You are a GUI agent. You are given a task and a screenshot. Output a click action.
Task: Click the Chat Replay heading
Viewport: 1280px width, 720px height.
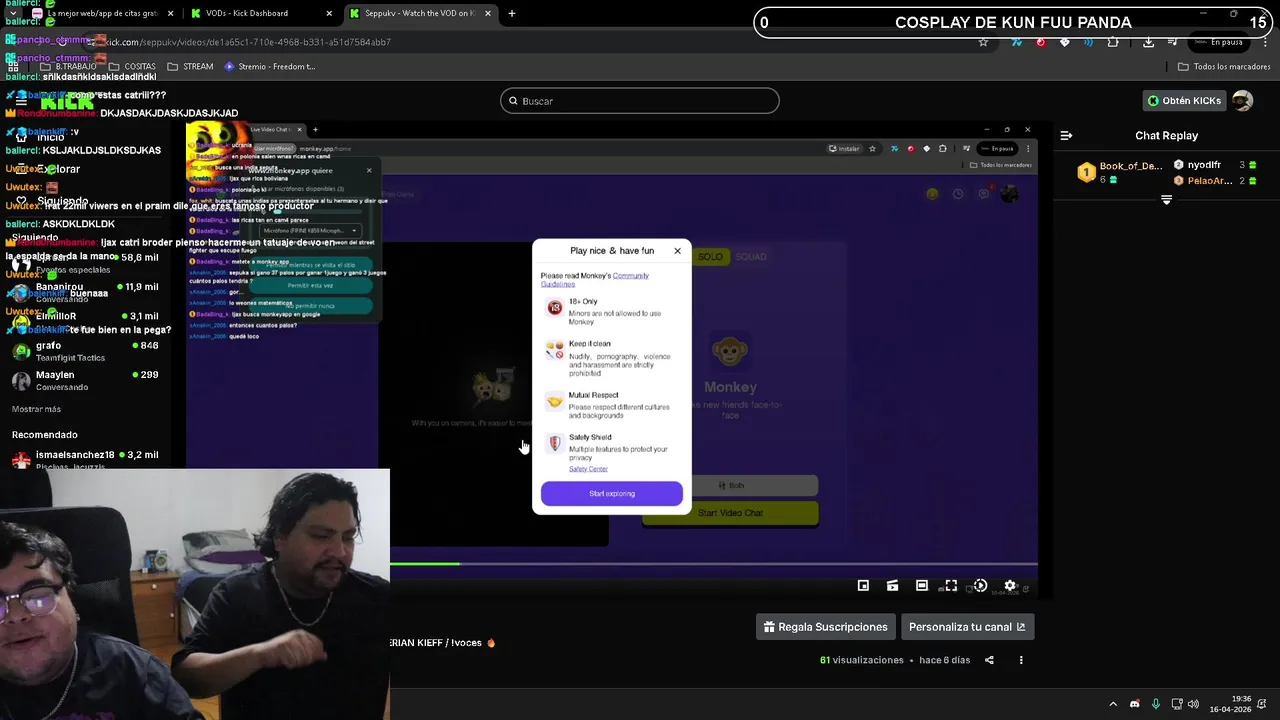click(1166, 135)
